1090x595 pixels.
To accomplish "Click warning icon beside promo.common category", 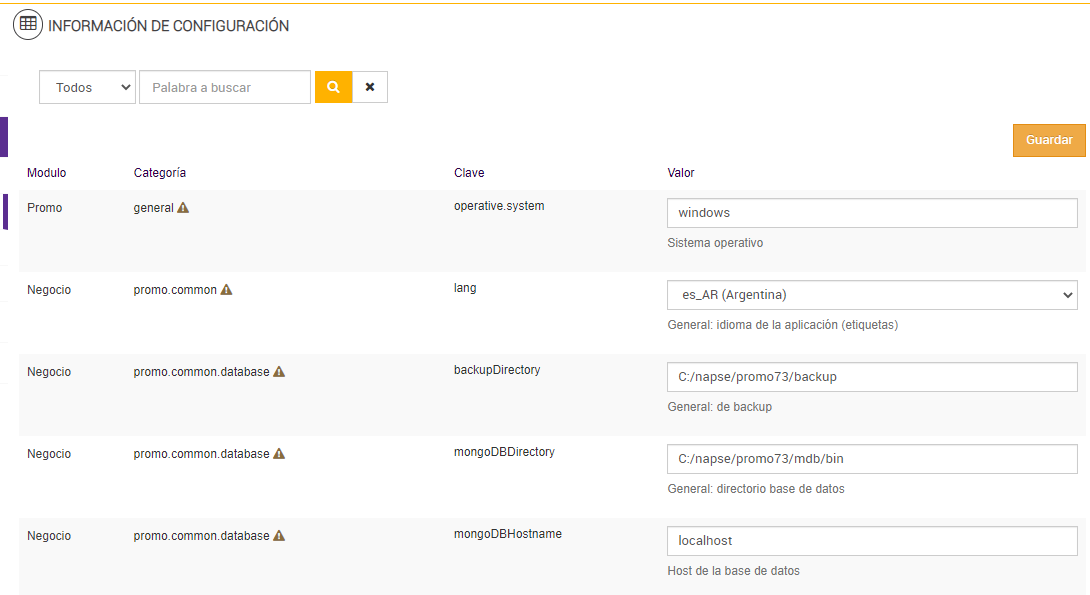I will tap(226, 290).
